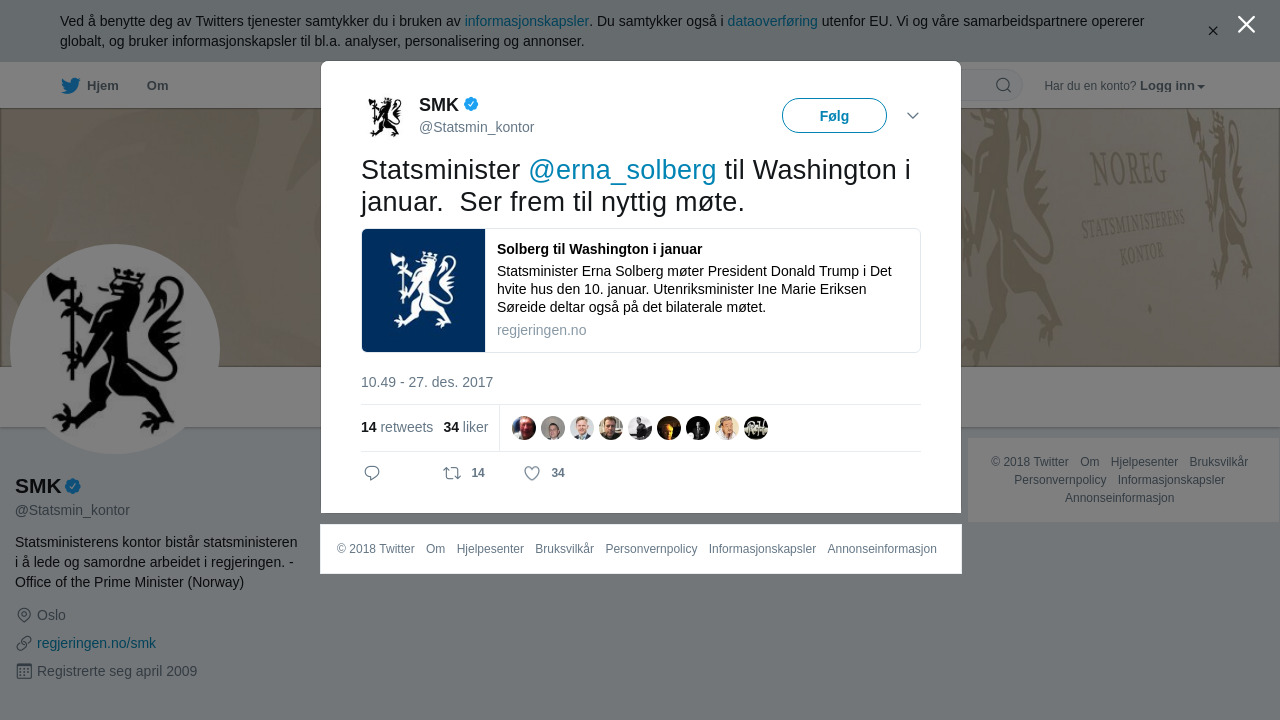Like the tweet with the heart icon
Viewport: 1280px width, 720px height.
pos(532,473)
